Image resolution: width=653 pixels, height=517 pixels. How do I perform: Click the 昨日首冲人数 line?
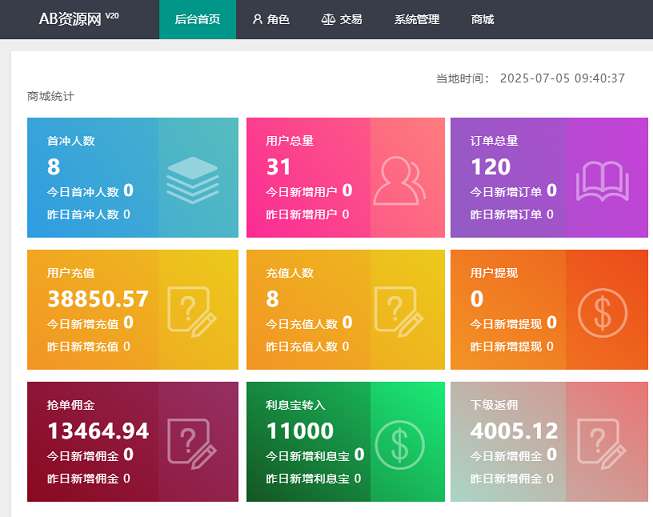click(x=89, y=215)
